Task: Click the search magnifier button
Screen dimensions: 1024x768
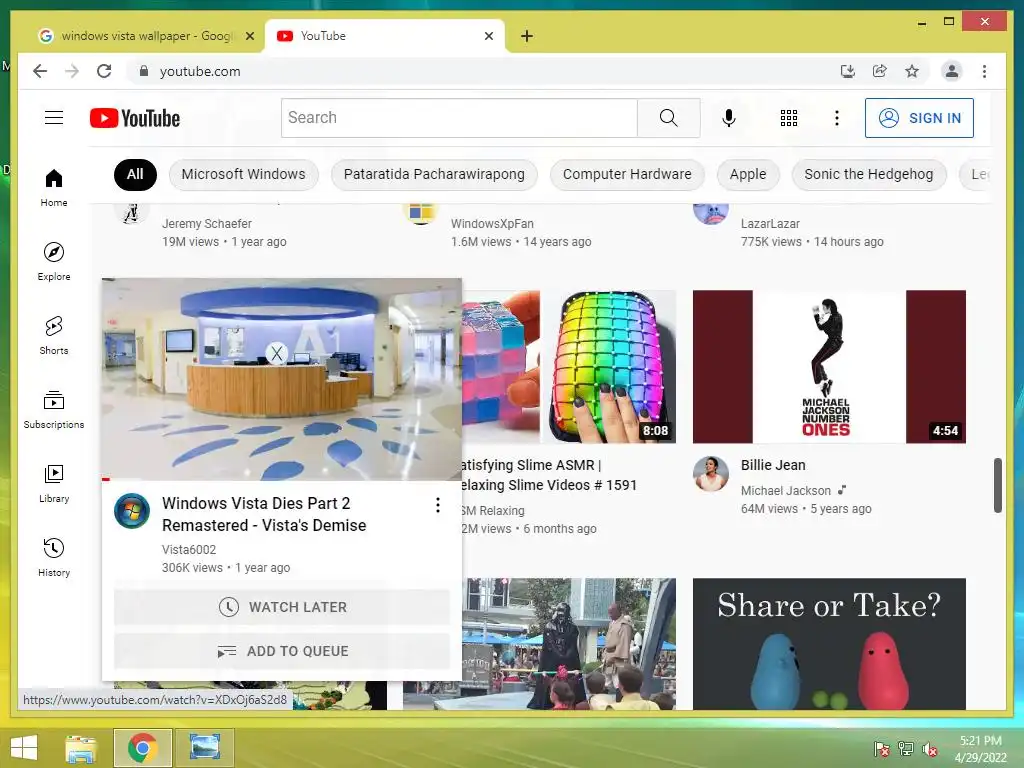Action: [x=668, y=118]
